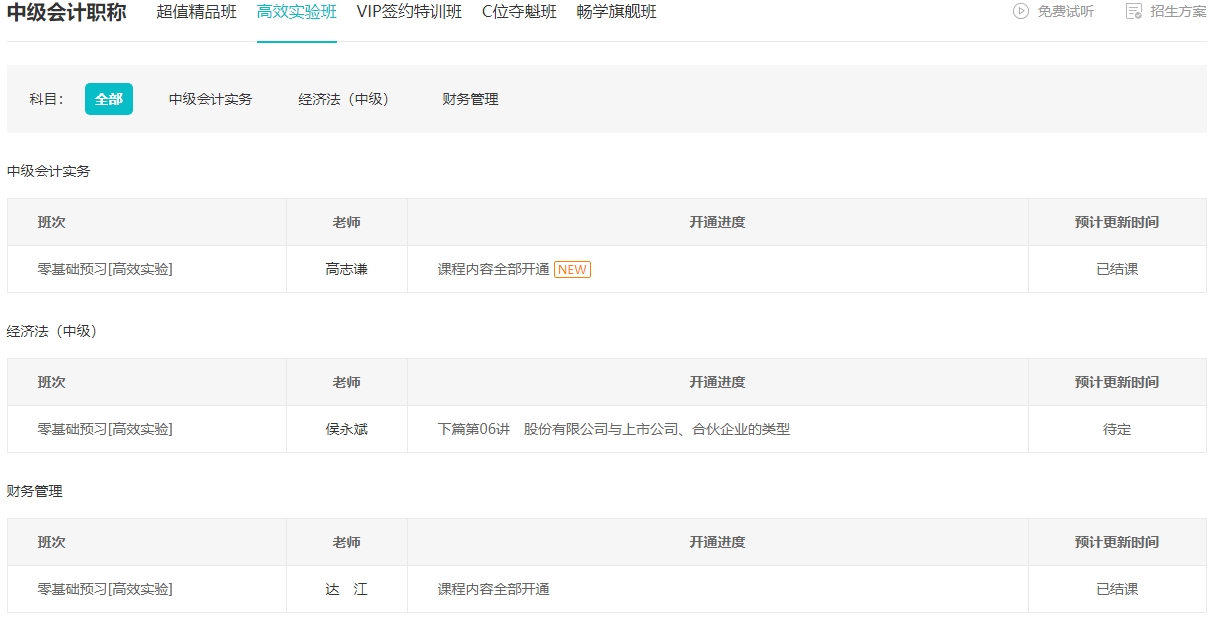Open the 畅学旗舰班 tab
The image size is (1211, 618).
point(617,12)
